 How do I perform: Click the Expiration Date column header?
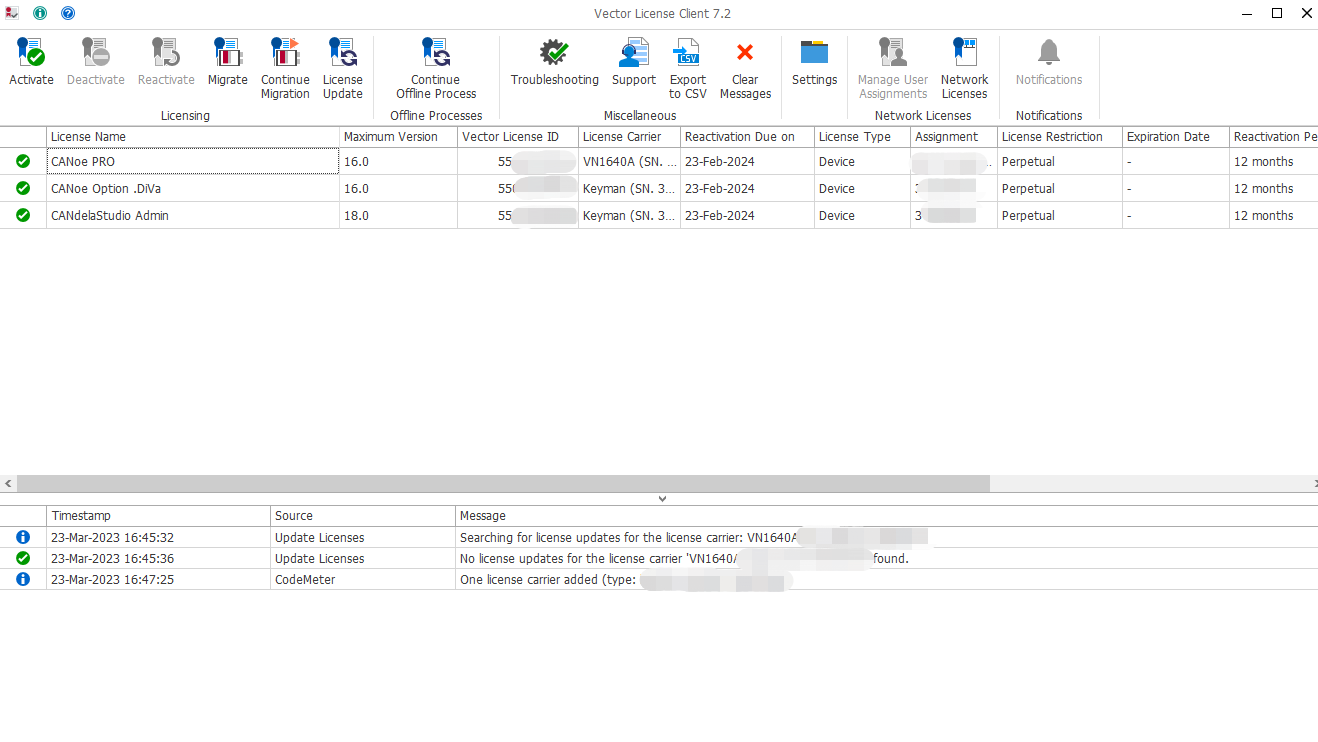(1176, 137)
